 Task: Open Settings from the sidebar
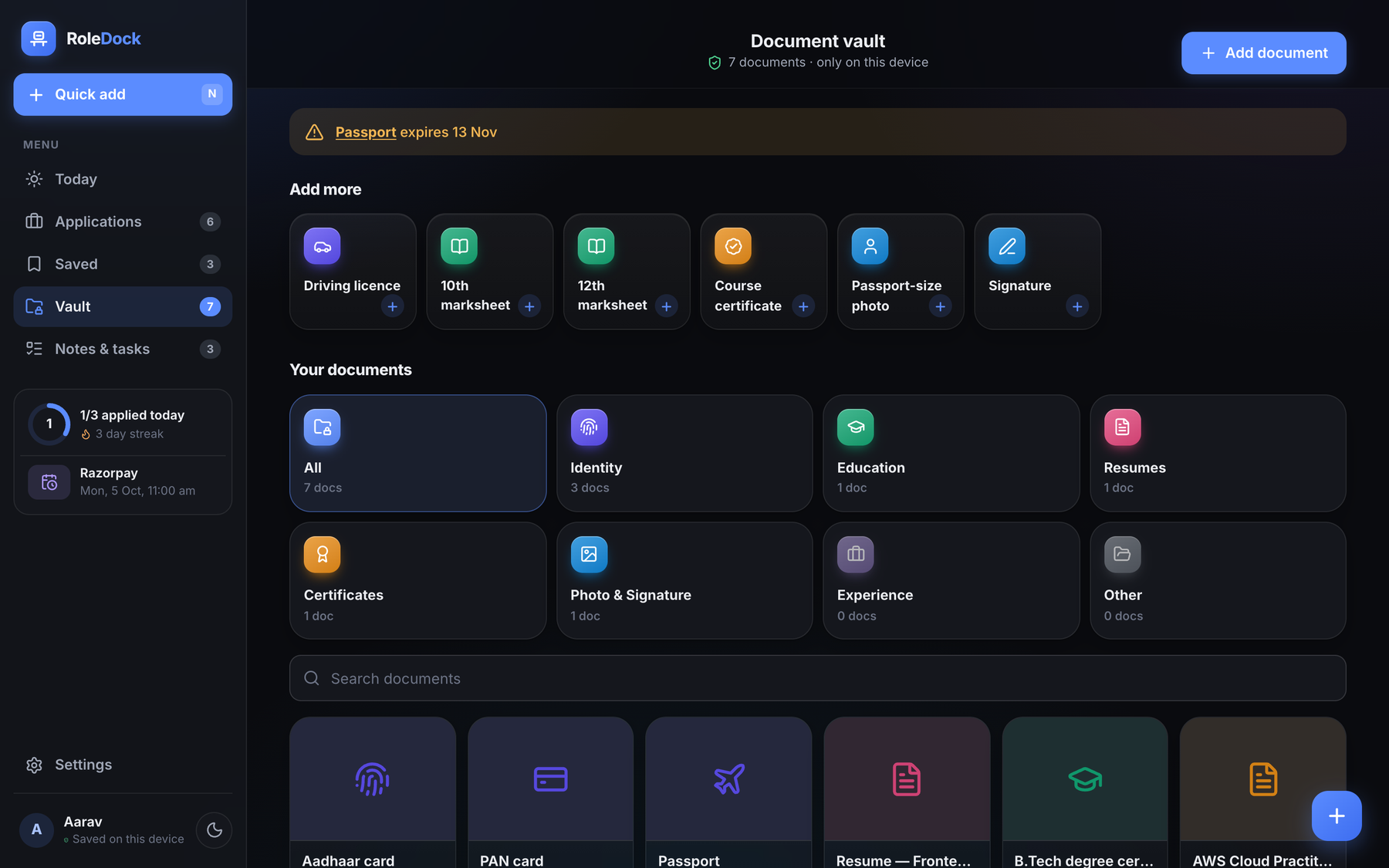pos(123,765)
